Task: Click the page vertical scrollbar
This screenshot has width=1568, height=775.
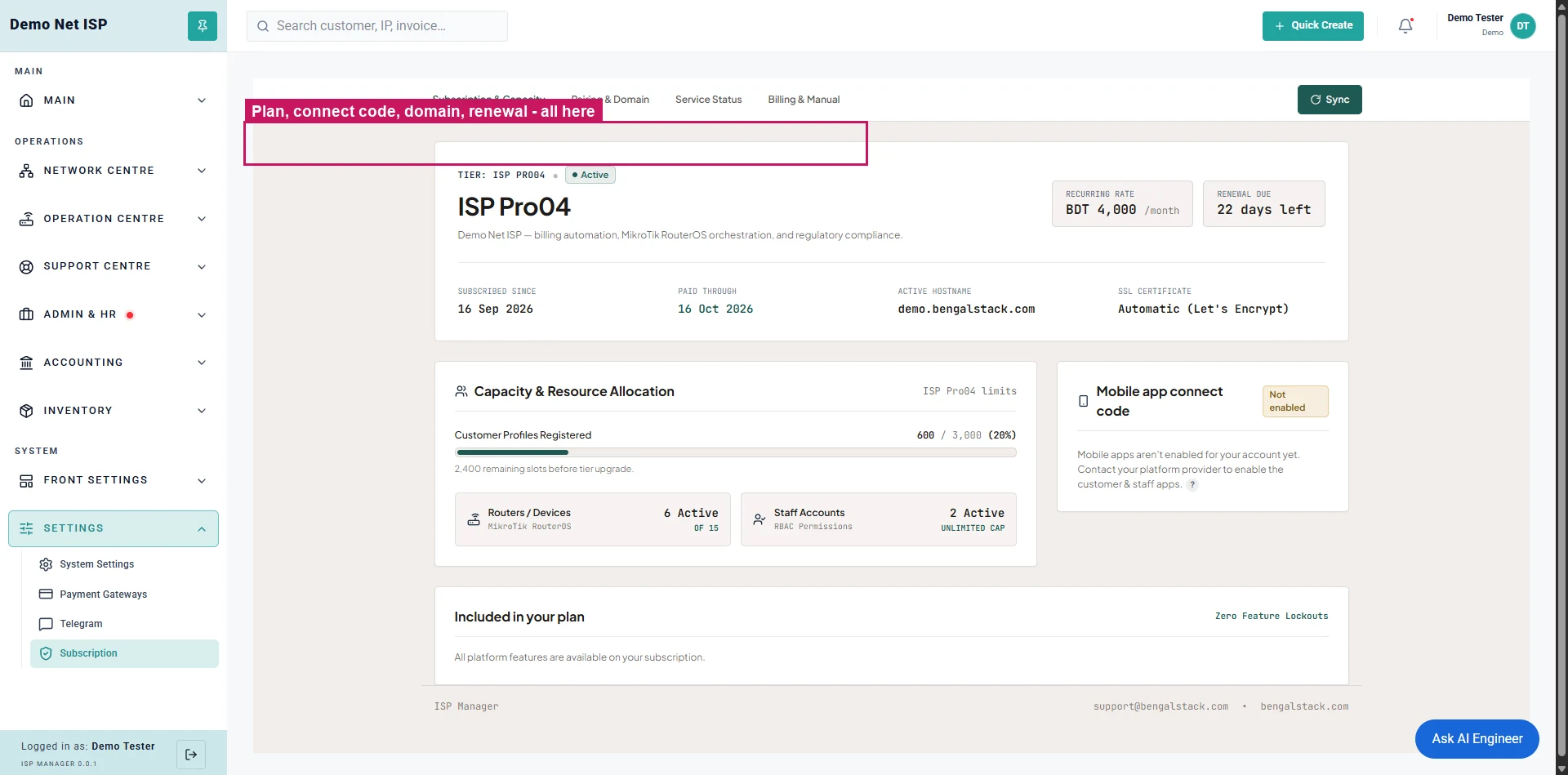Action: click(1561, 387)
